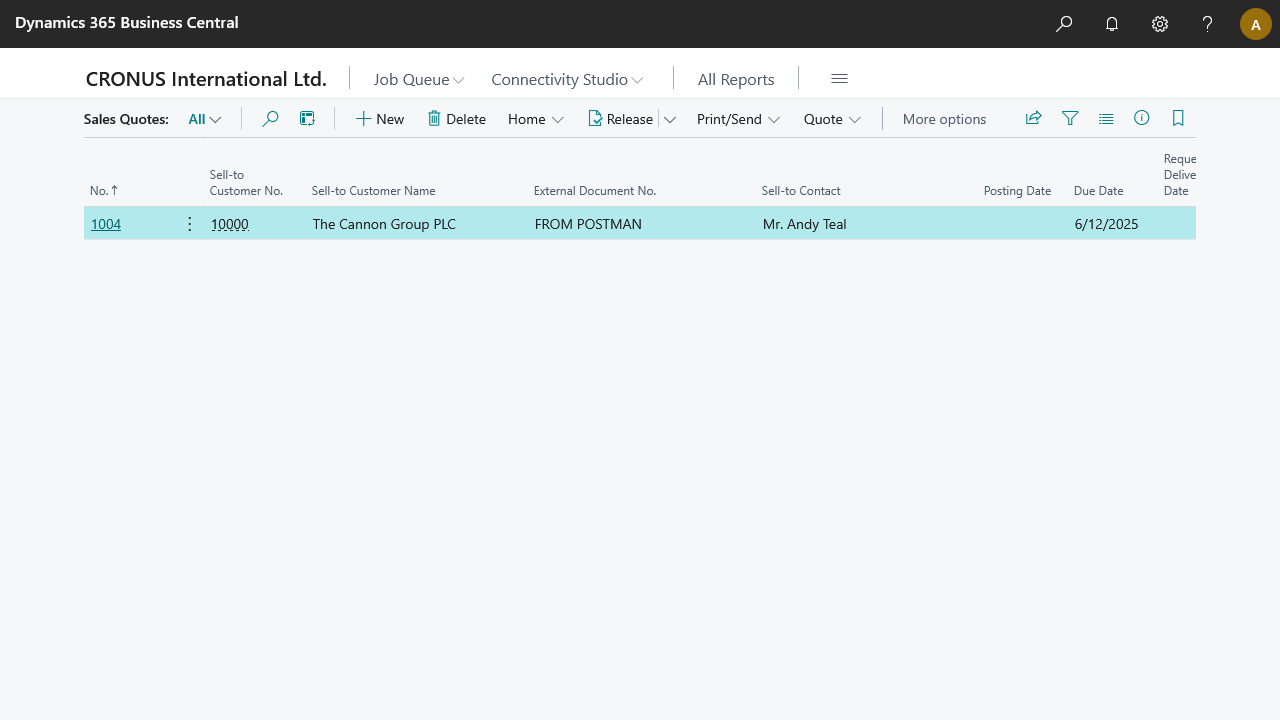Viewport: 1280px width, 720px height.
Task: Open the Quote dropdown menu
Action: pyautogui.click(x=832, y=119)
